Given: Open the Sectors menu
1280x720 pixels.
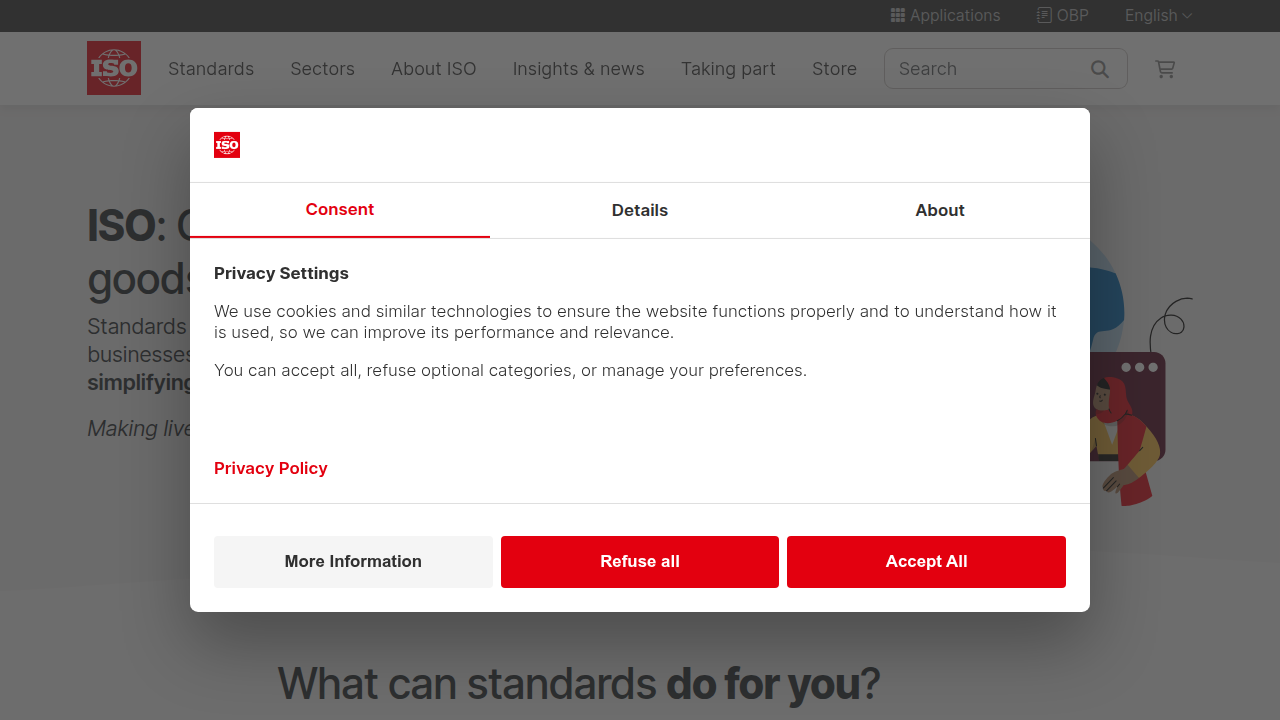Looking at the screenshot, I should click(x=322, y=69).
